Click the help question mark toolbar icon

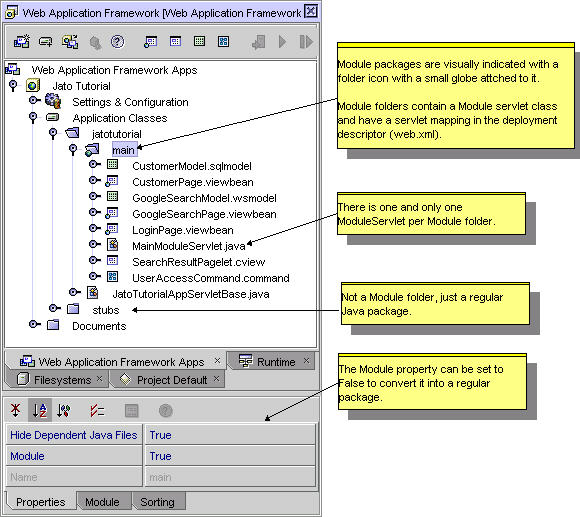click(118, 41)
